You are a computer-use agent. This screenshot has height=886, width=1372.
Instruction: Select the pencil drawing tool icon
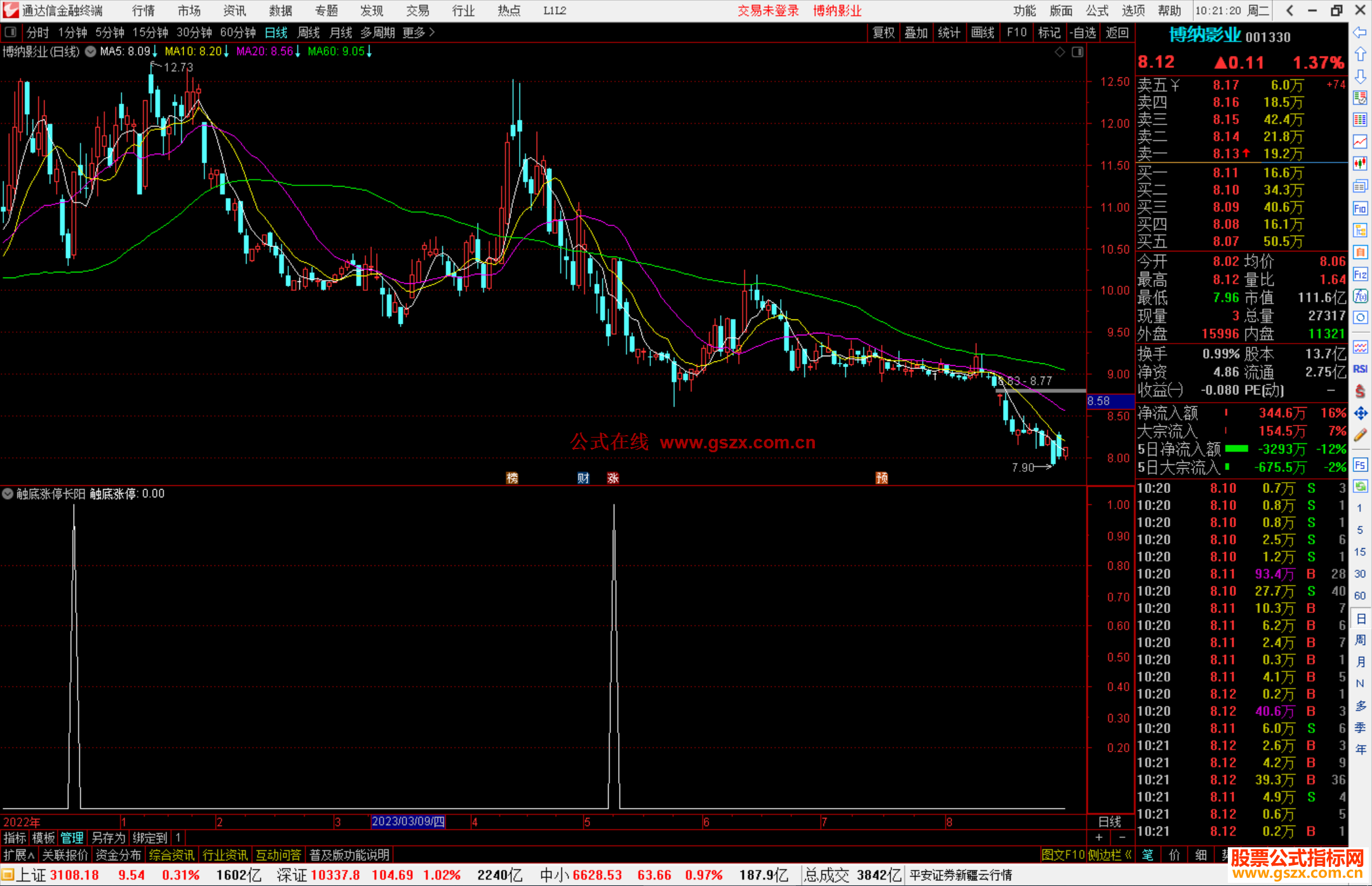[1360, 435]
